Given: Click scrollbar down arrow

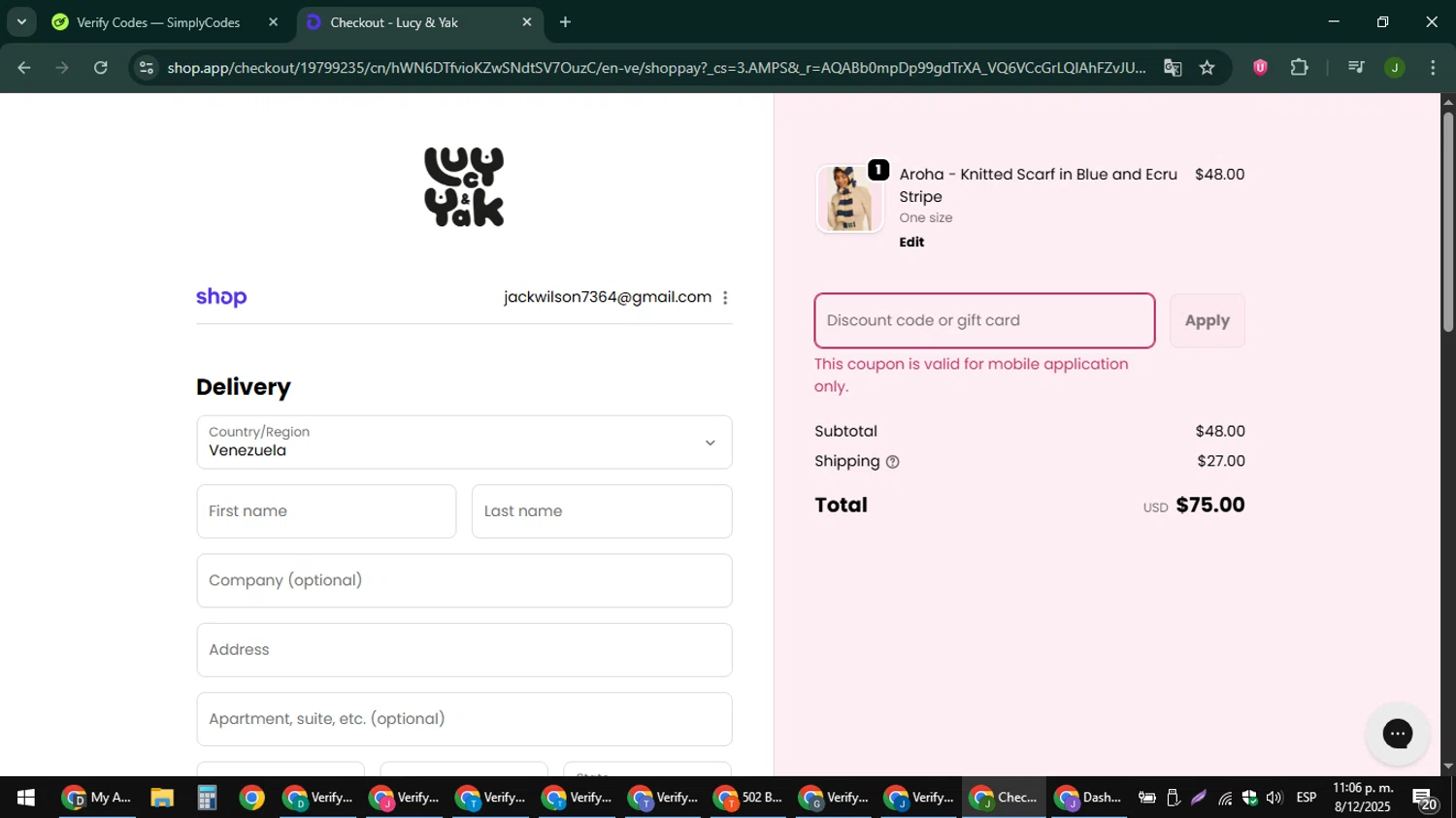Looking at the screenshot, I should click(x=1448, y=767).
